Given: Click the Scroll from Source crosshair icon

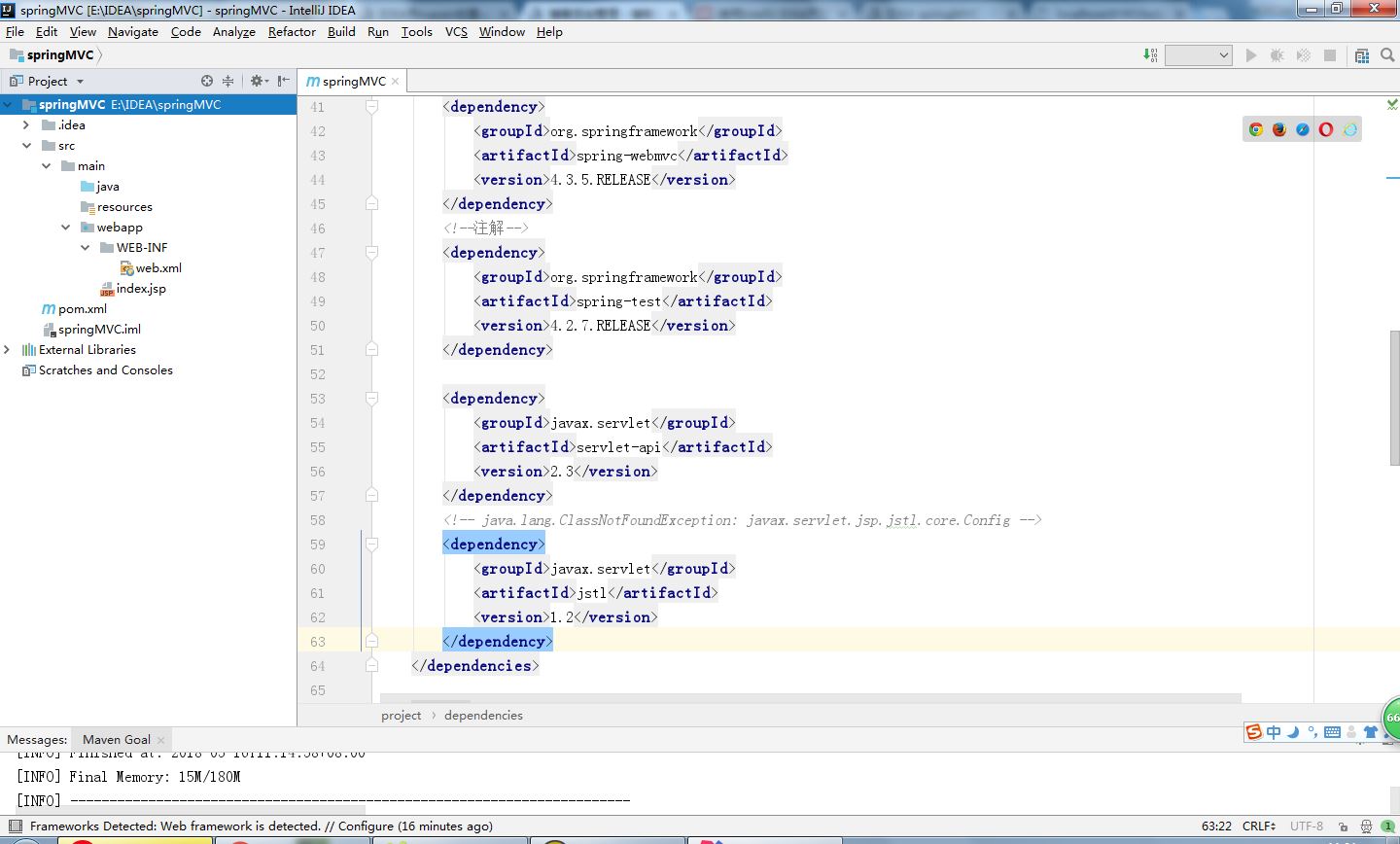Looking at the screenshot, I should (x=206, y=81).
